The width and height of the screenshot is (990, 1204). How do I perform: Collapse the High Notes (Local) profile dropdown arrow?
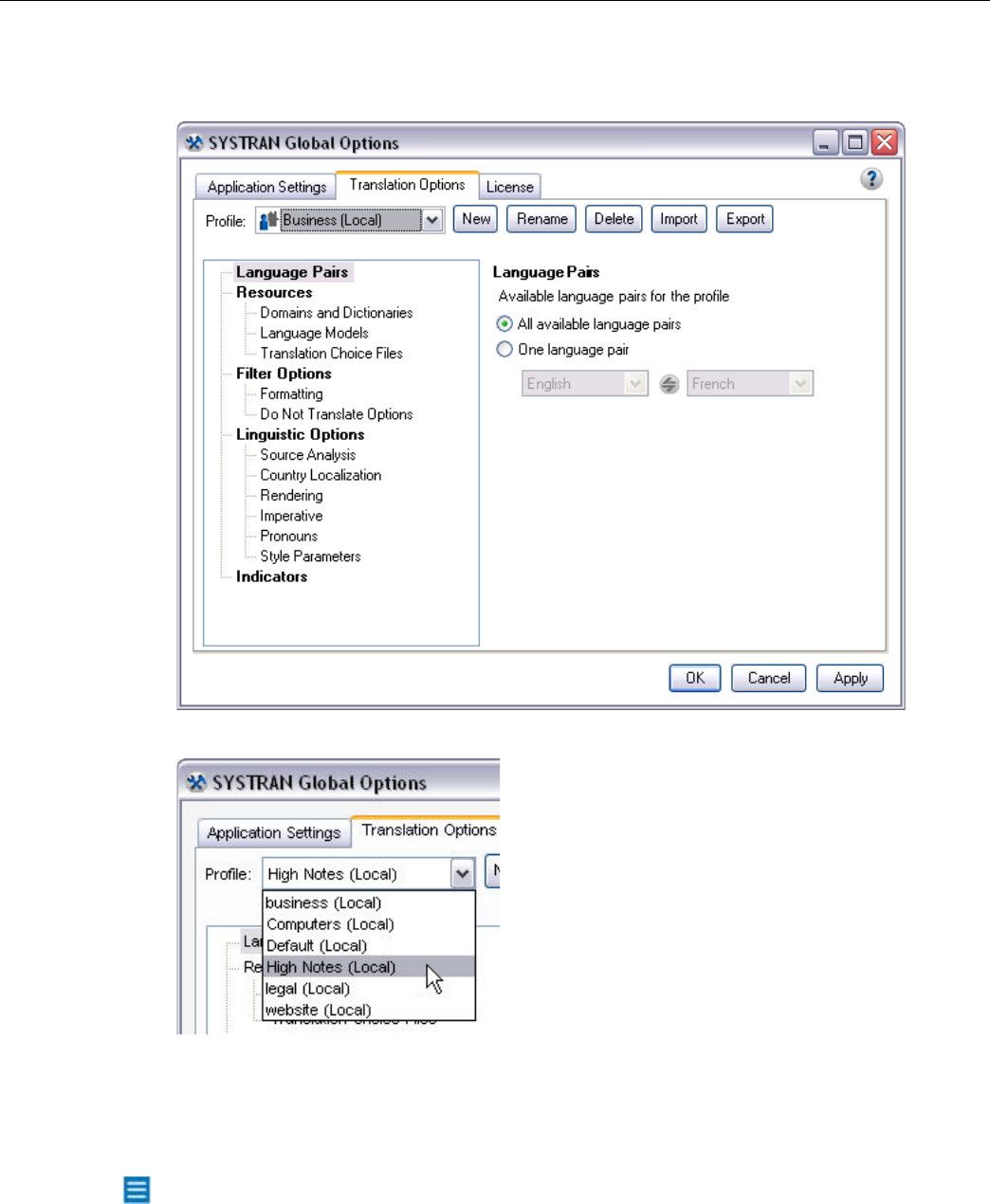point(462,874)
